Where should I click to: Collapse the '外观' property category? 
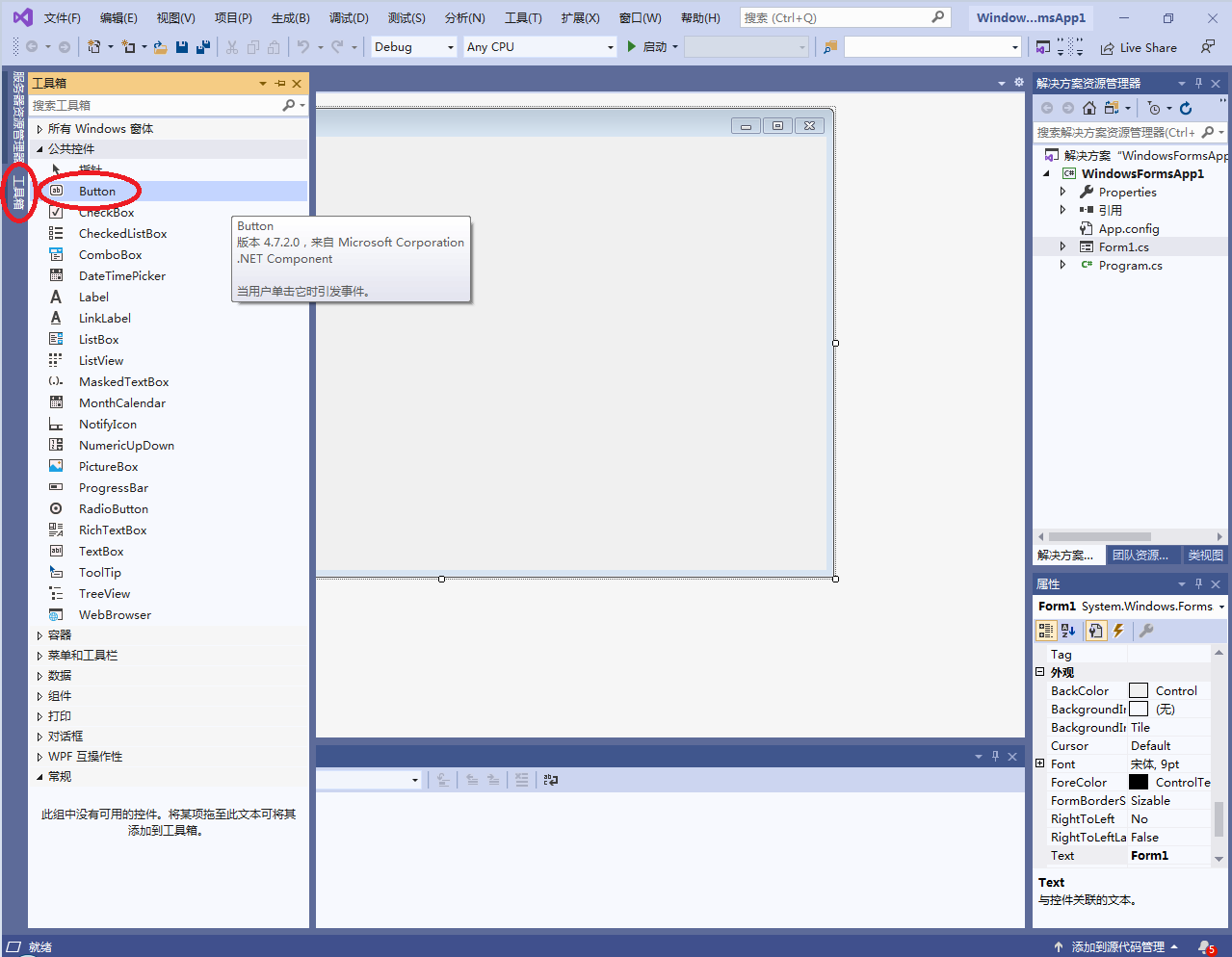(x=1040, y=672)
